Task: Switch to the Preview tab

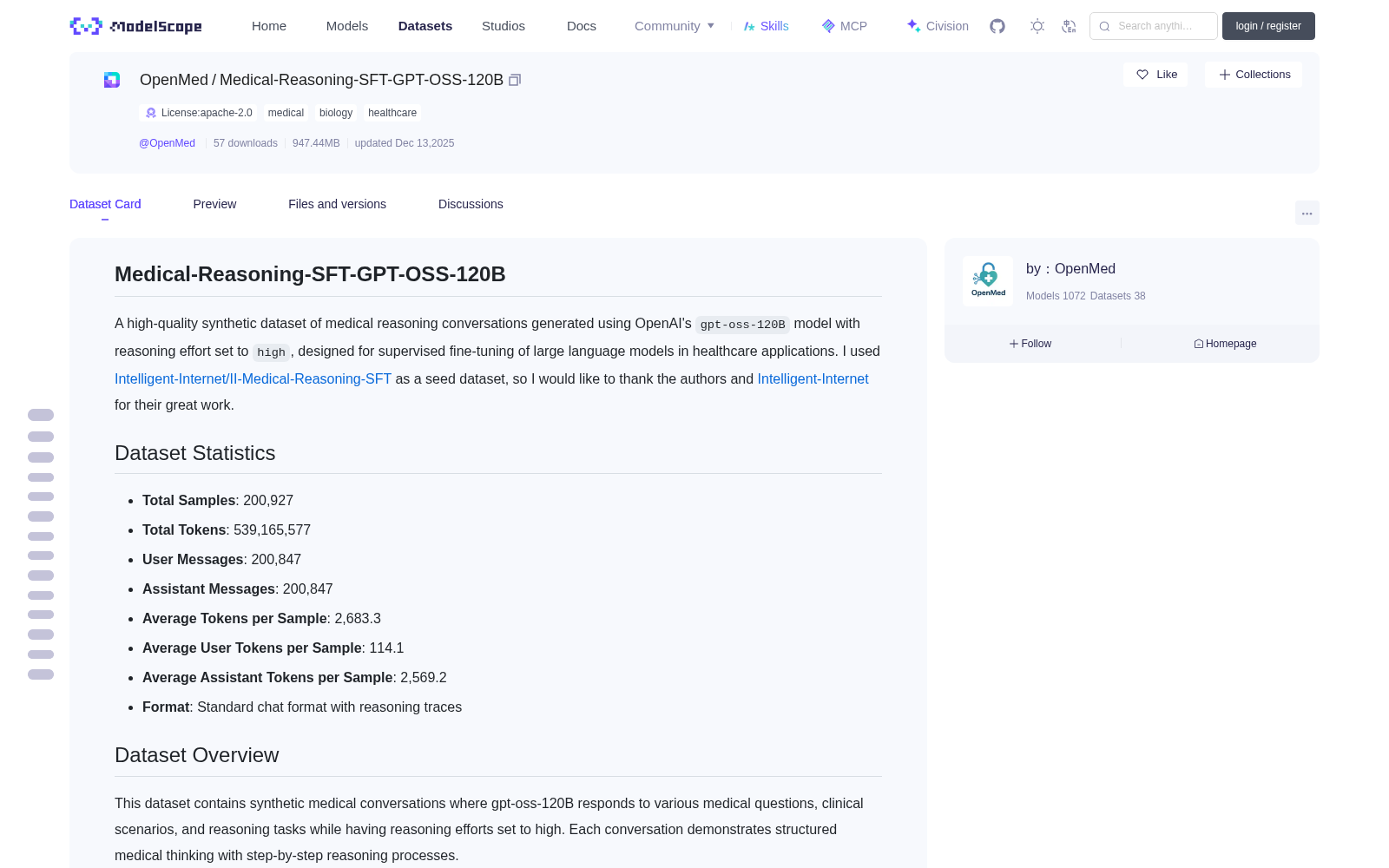Action: point(214,204)
